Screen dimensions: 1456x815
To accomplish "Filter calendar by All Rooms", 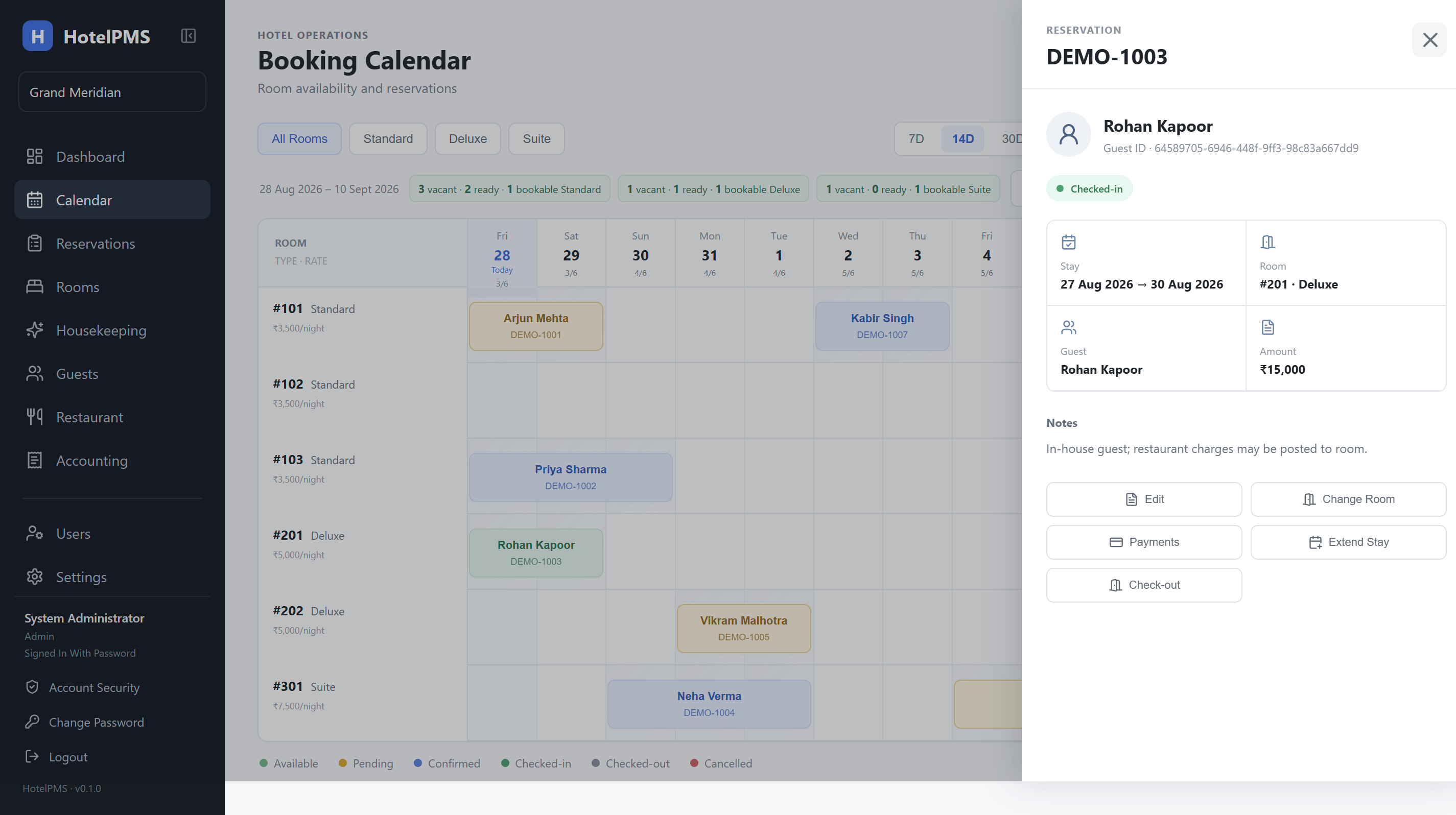I will click(x=299, y=139).
